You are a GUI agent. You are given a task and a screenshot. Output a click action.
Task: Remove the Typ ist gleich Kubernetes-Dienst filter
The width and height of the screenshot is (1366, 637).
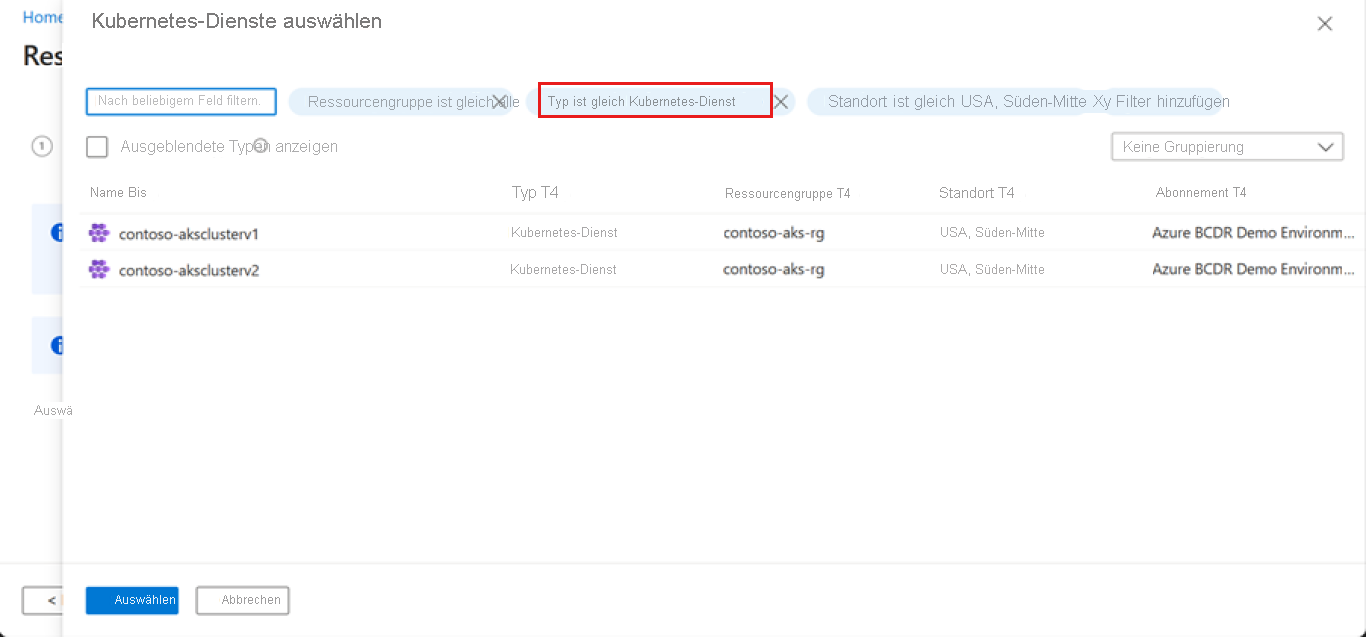(x=781, y=101)
